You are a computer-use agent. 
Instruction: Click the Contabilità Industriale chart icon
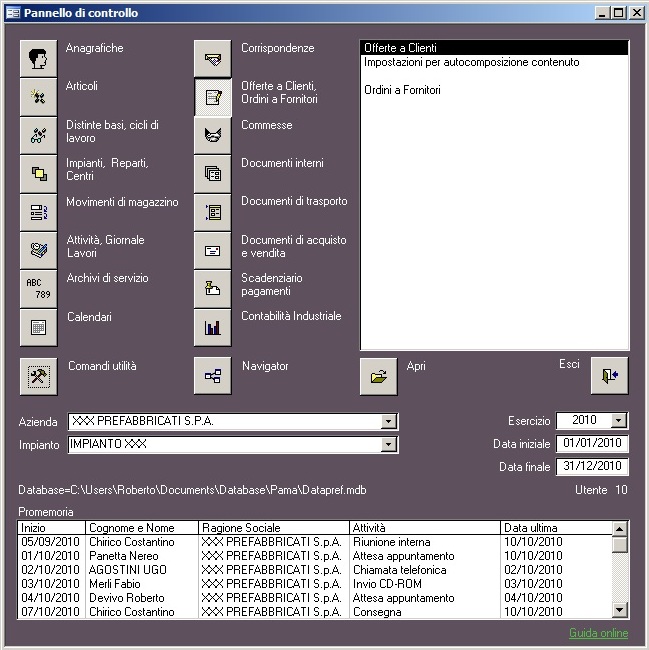[212, 327]
